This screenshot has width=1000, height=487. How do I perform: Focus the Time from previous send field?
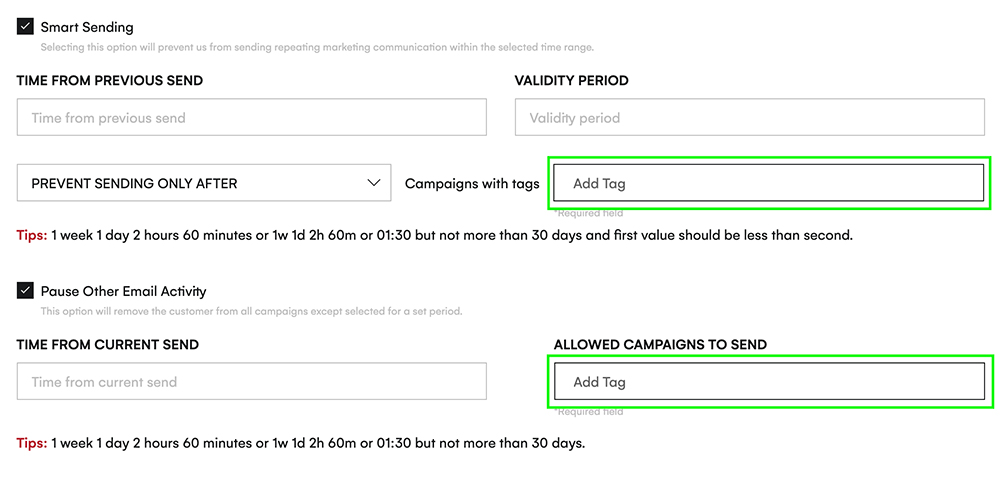[252, 117]
